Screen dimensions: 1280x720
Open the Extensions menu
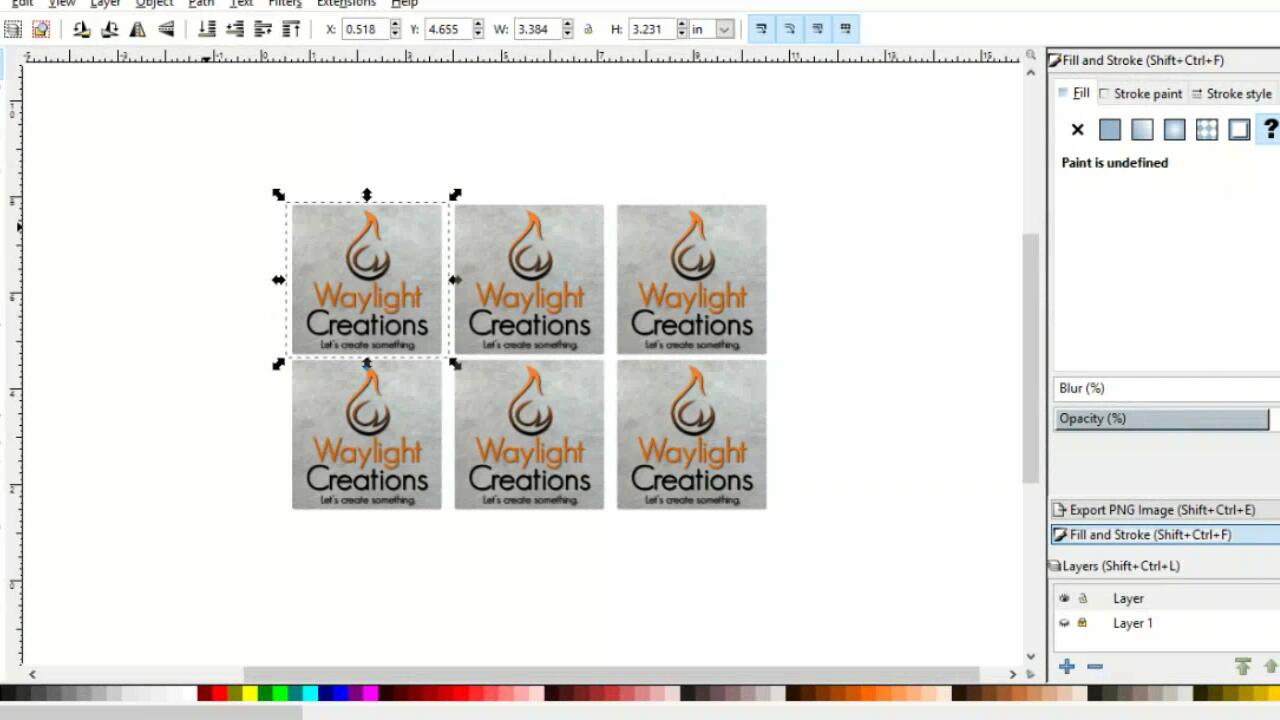pyautogui.click(x=346, y=4)
